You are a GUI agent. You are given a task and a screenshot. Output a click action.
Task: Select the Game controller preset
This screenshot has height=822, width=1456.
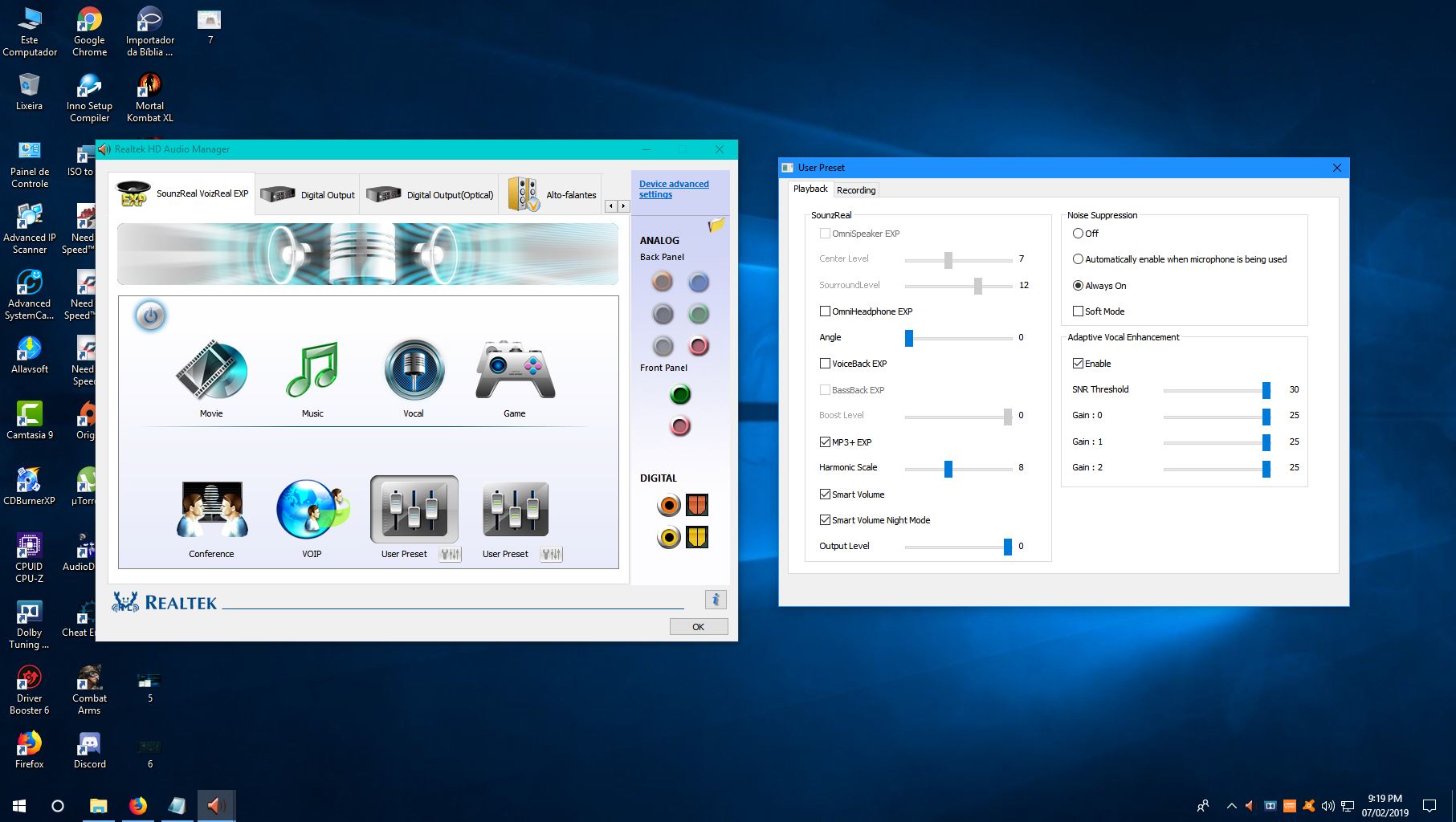click(x=515, y=370)
